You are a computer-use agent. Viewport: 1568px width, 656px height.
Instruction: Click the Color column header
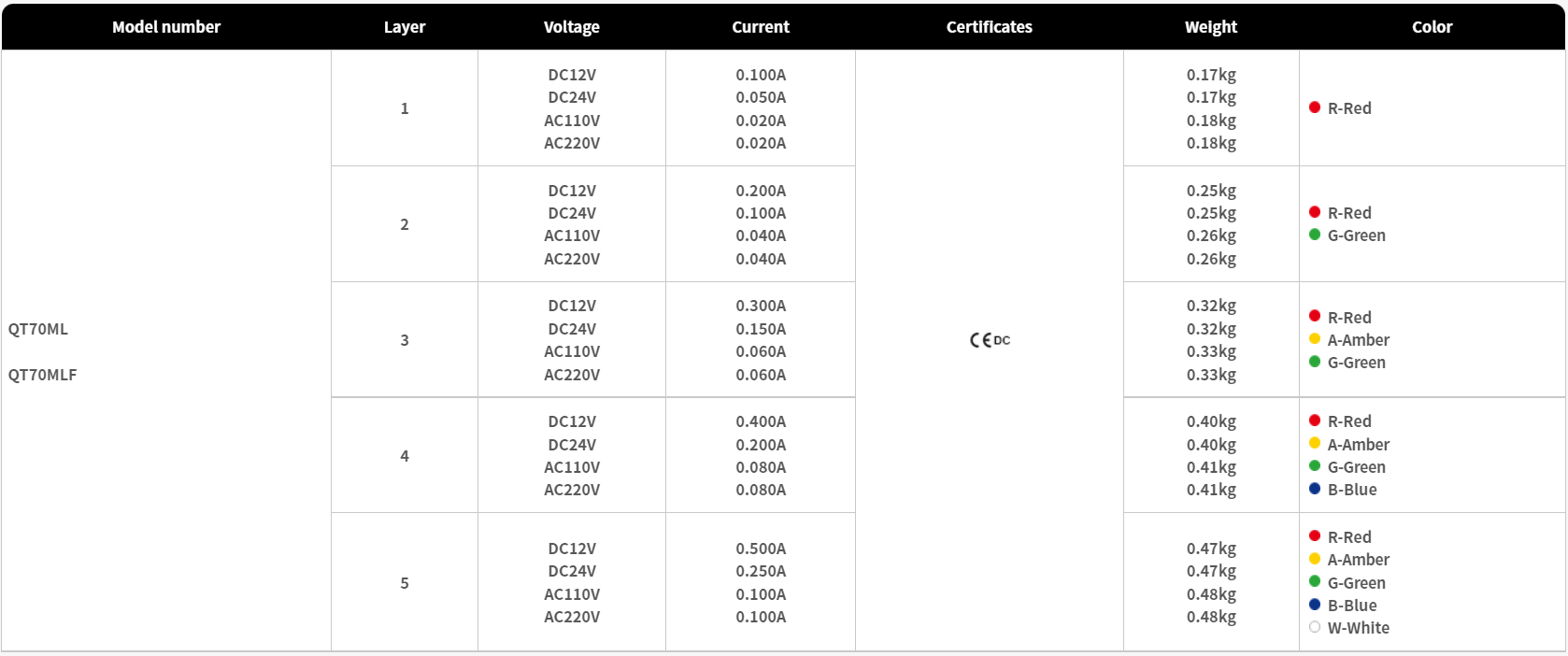tap(1433, 27)
